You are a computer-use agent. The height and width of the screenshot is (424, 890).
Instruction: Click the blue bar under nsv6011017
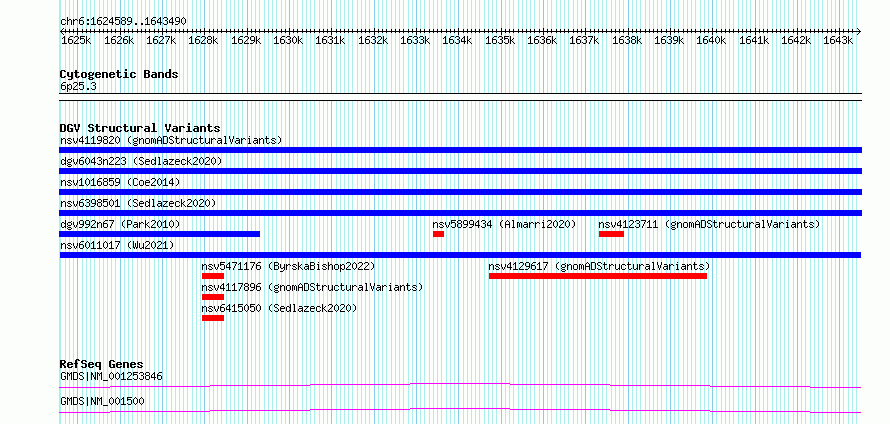pos(460,255)
